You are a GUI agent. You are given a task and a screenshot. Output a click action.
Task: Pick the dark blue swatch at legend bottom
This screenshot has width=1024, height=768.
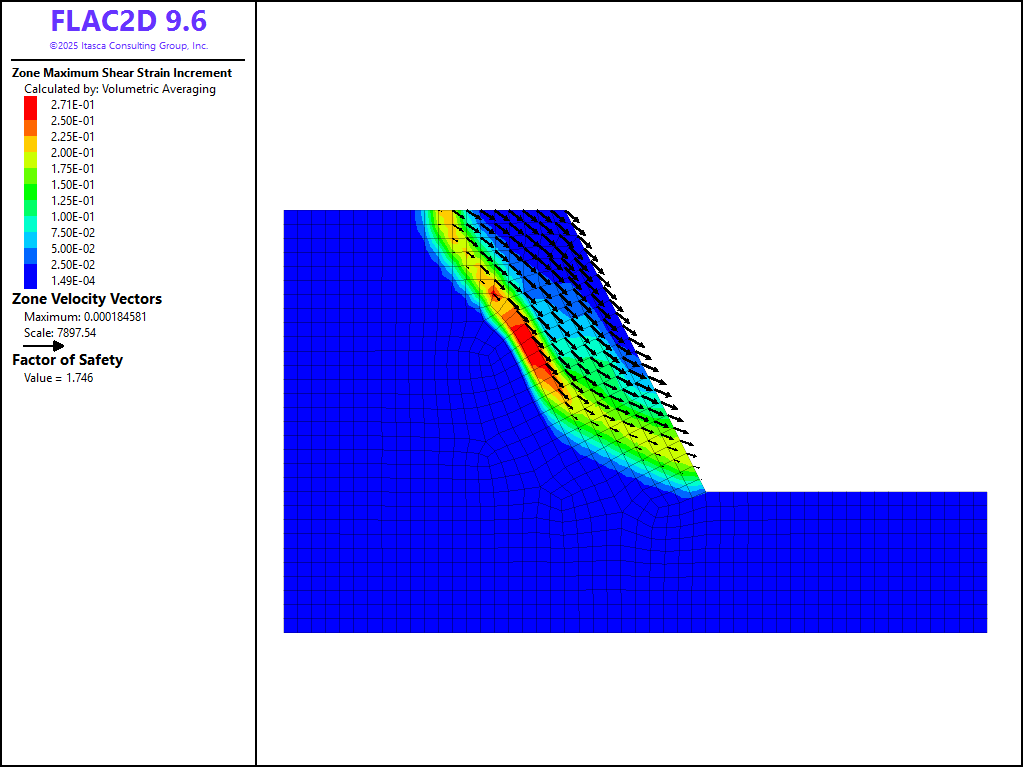[30, 280]
